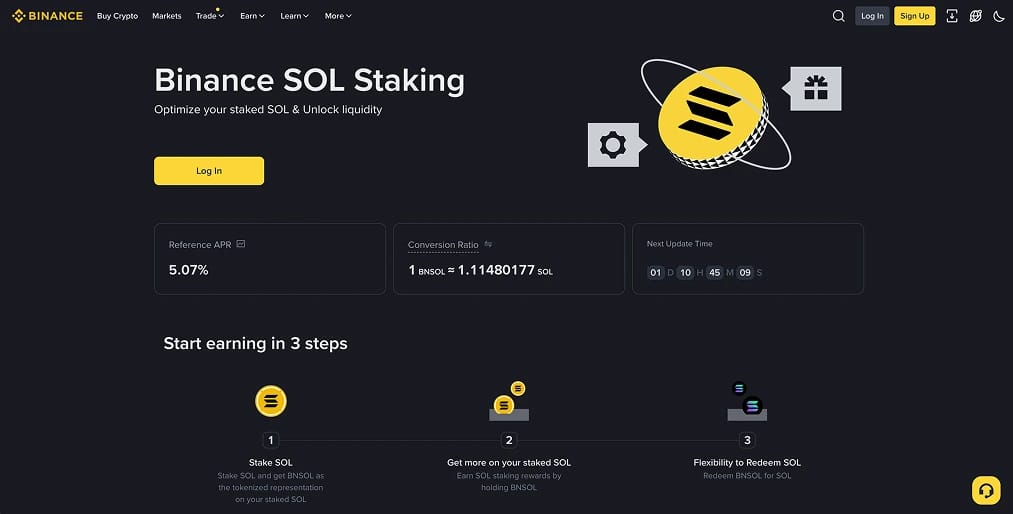Open the language globe icon
The width and height of the screenshot is (1013, 514).
pyautogui.click(x=976, y=16)
